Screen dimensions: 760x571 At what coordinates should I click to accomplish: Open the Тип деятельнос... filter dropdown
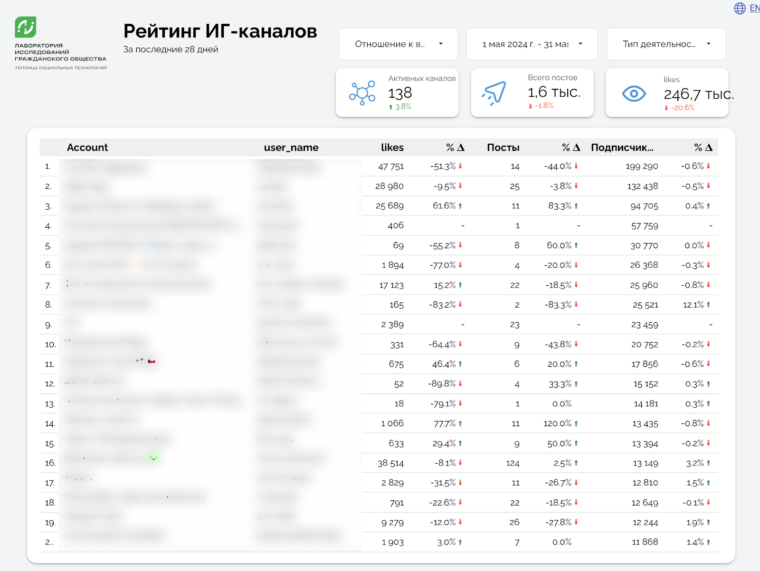(666, 44)
